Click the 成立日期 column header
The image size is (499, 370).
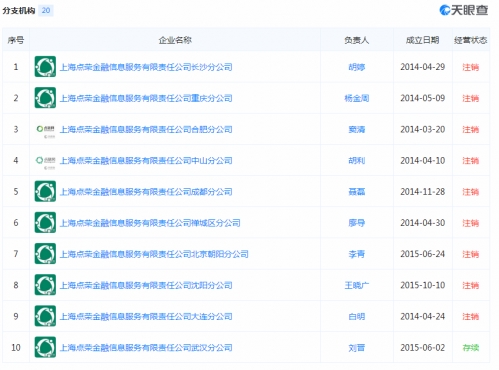tap(423, 40)
